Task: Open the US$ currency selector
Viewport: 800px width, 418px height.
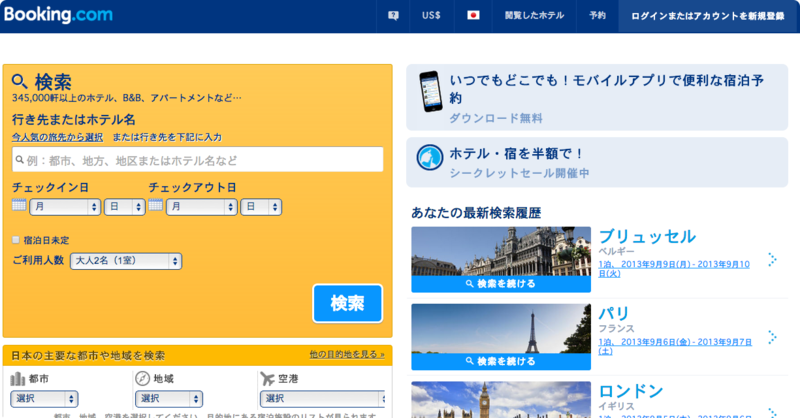Action: (431, 15)
